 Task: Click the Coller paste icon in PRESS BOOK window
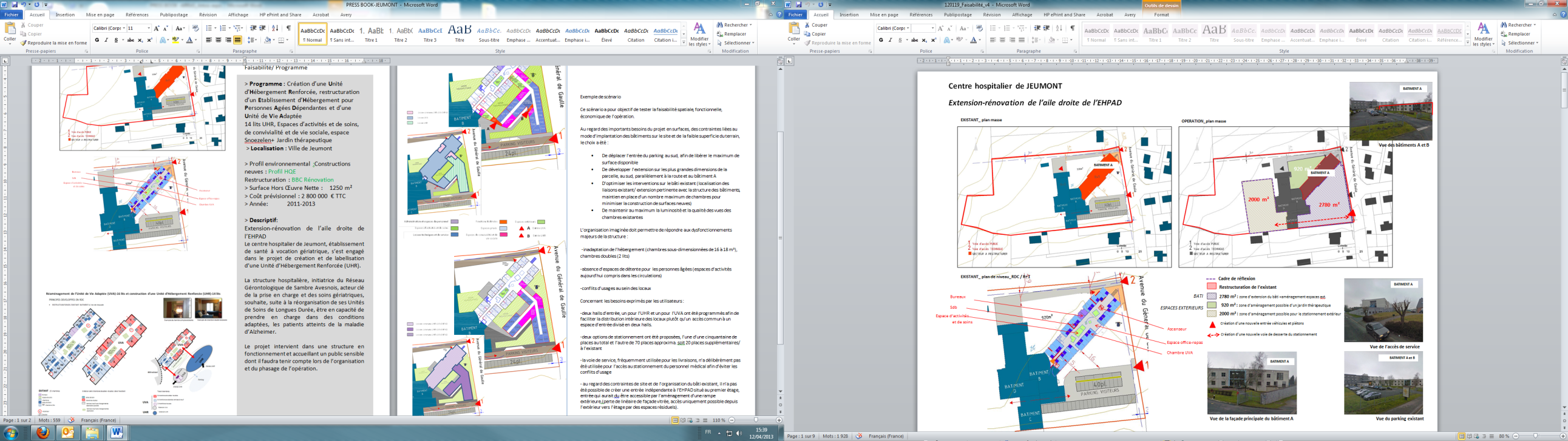pyautogui.click(x=10, y=28)
